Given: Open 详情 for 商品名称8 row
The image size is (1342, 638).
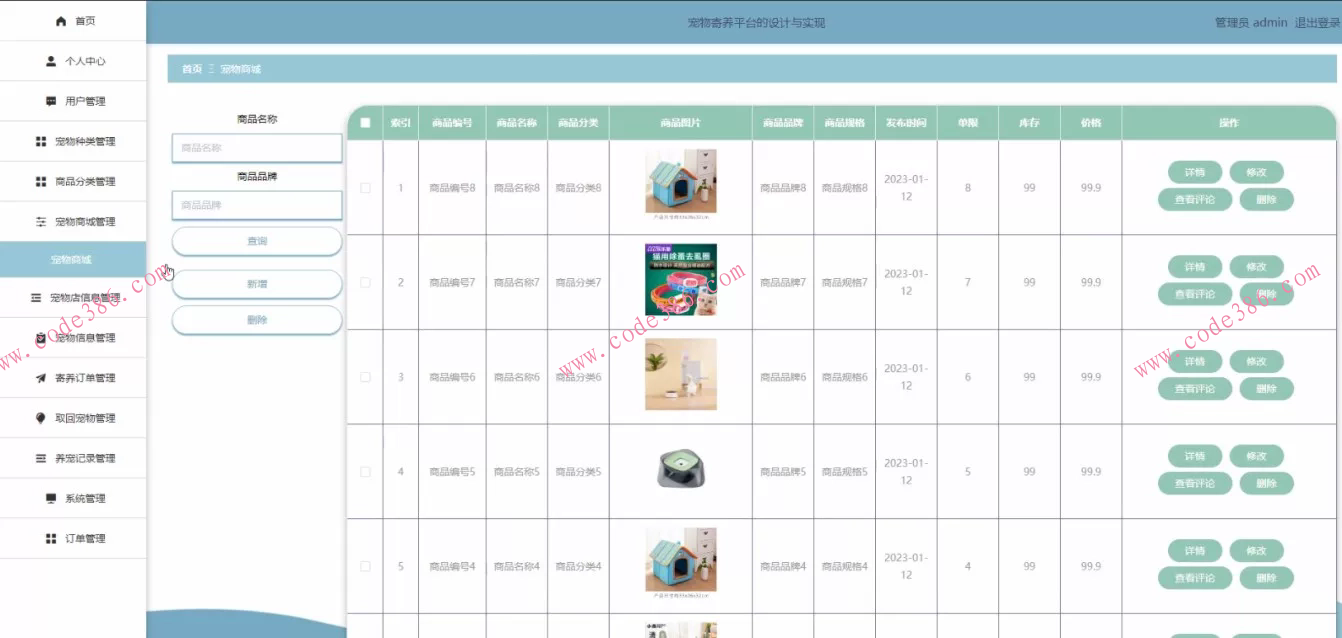Looking at the screenshot, I should coord(1195,172).
